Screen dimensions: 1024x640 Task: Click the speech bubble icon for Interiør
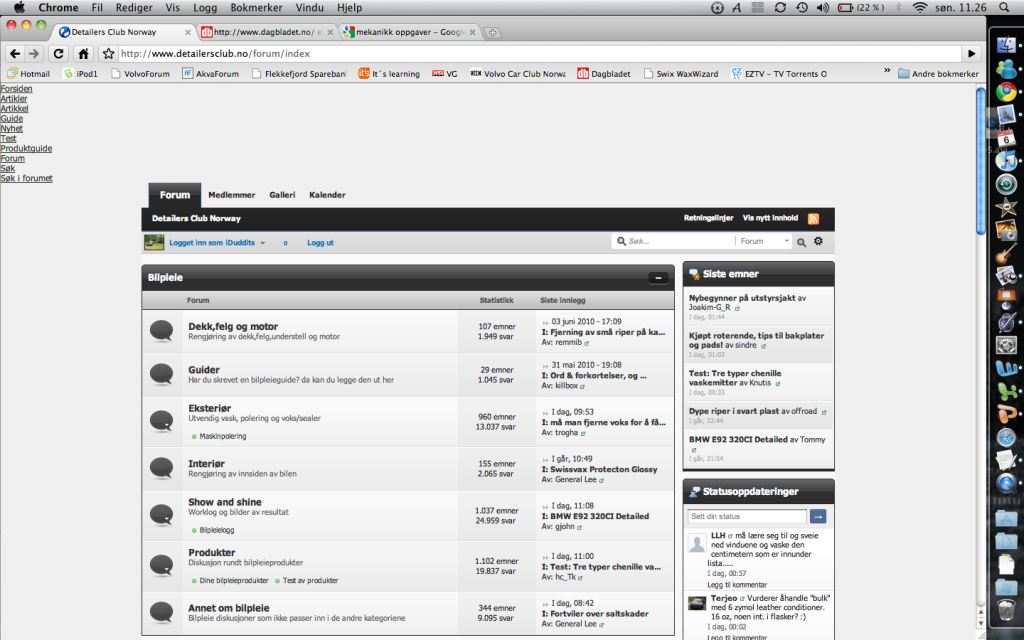pyautogui.click(x=161, y=468)
